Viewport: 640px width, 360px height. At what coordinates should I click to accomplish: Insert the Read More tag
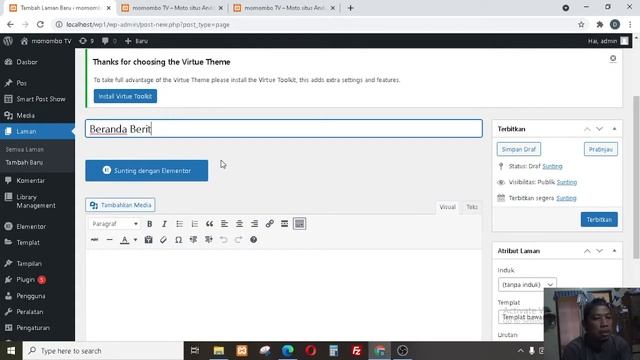tap(284, 224)
